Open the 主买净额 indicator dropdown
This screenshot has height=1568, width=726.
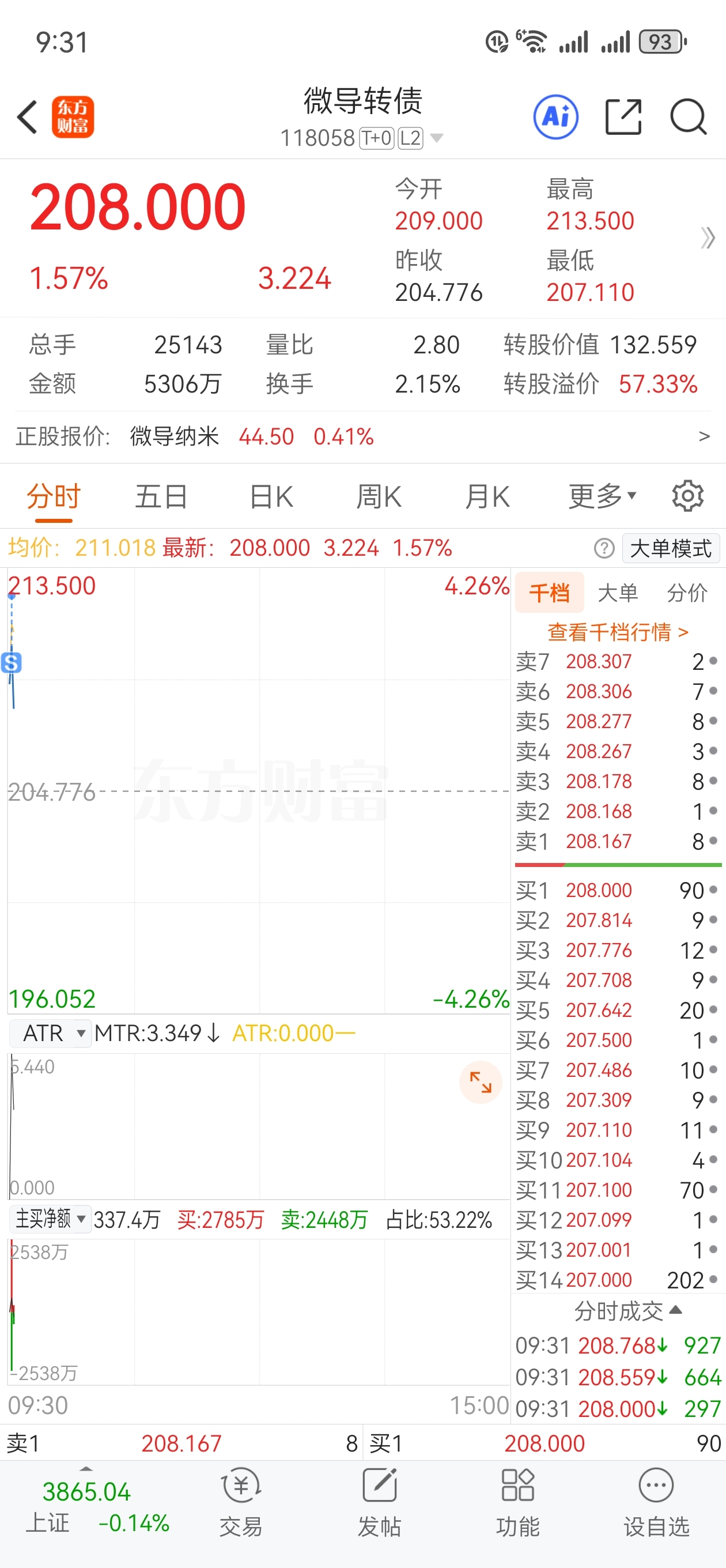coord(51,1219)
